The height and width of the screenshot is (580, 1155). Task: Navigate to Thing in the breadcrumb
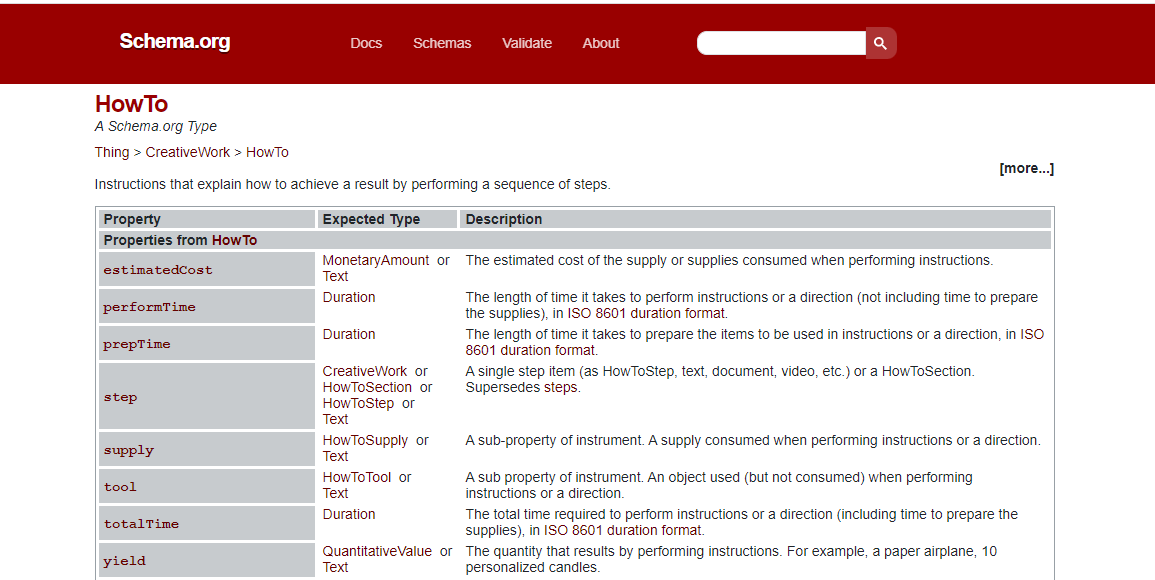[x=111, y=152]
